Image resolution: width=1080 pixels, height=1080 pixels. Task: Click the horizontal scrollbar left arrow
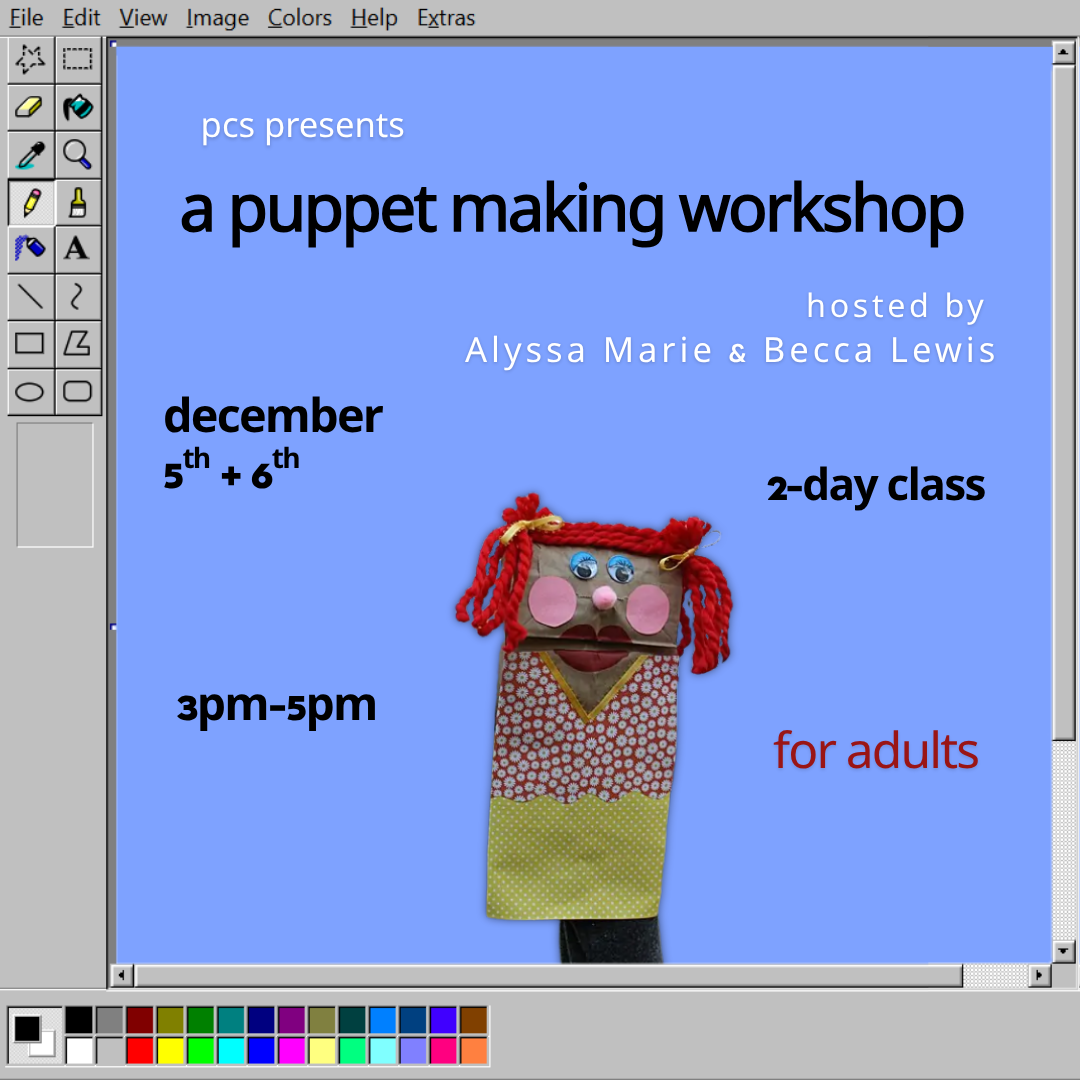(x=122, y=975)
